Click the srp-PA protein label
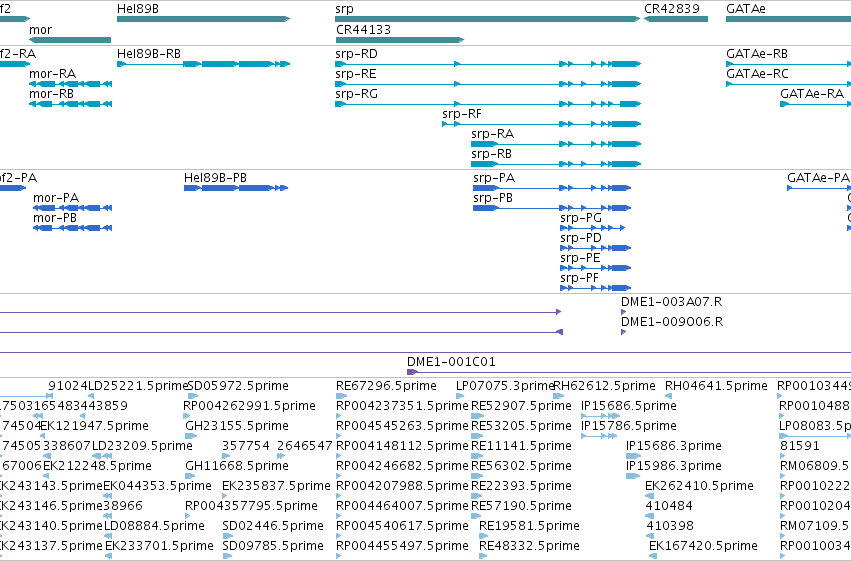The width and height of the screenshot is (851, 561). (494, 178)
